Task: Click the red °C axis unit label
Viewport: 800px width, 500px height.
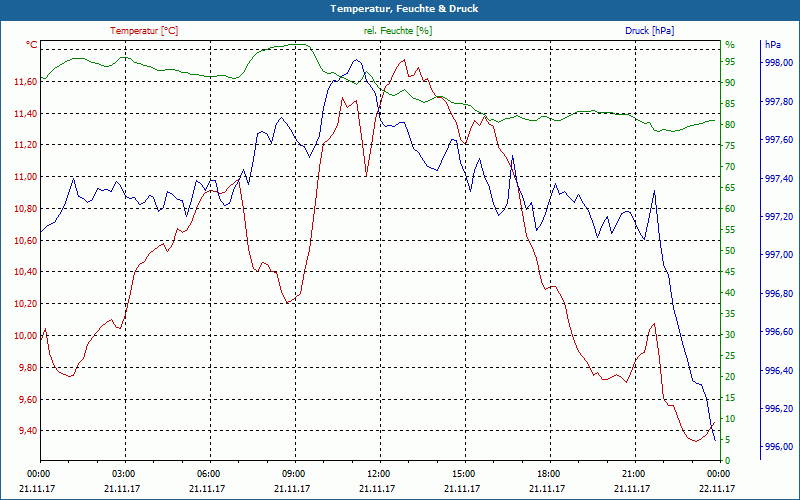Action: tap(32, 45)
